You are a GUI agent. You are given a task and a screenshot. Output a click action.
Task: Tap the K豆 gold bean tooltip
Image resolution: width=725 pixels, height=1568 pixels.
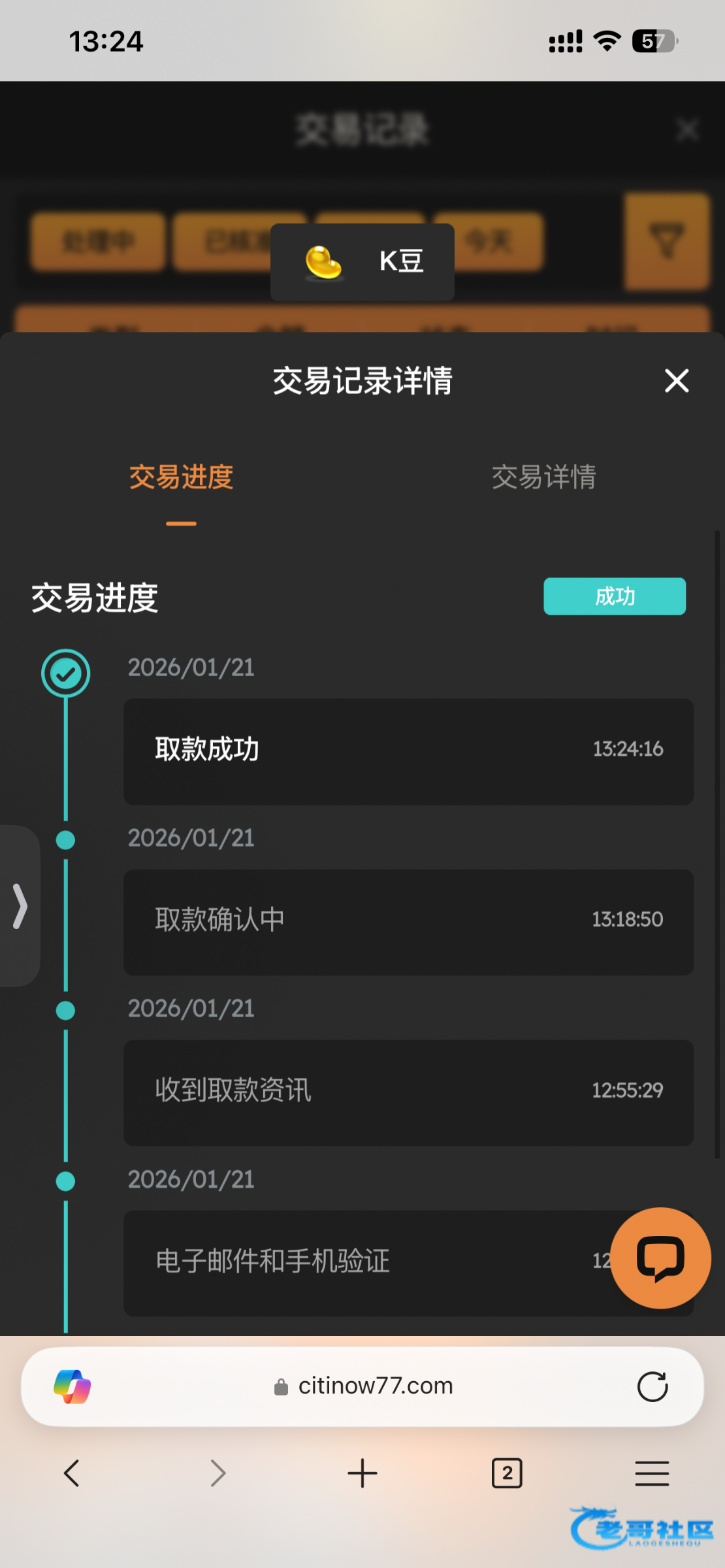click(x=362, y=262)
